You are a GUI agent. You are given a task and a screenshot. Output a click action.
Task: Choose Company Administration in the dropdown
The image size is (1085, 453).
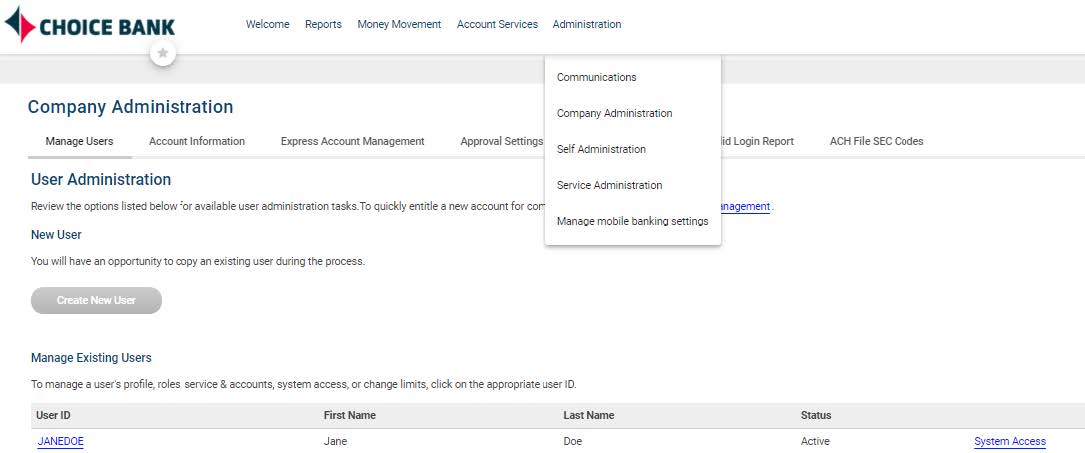(x=614, y=113)
